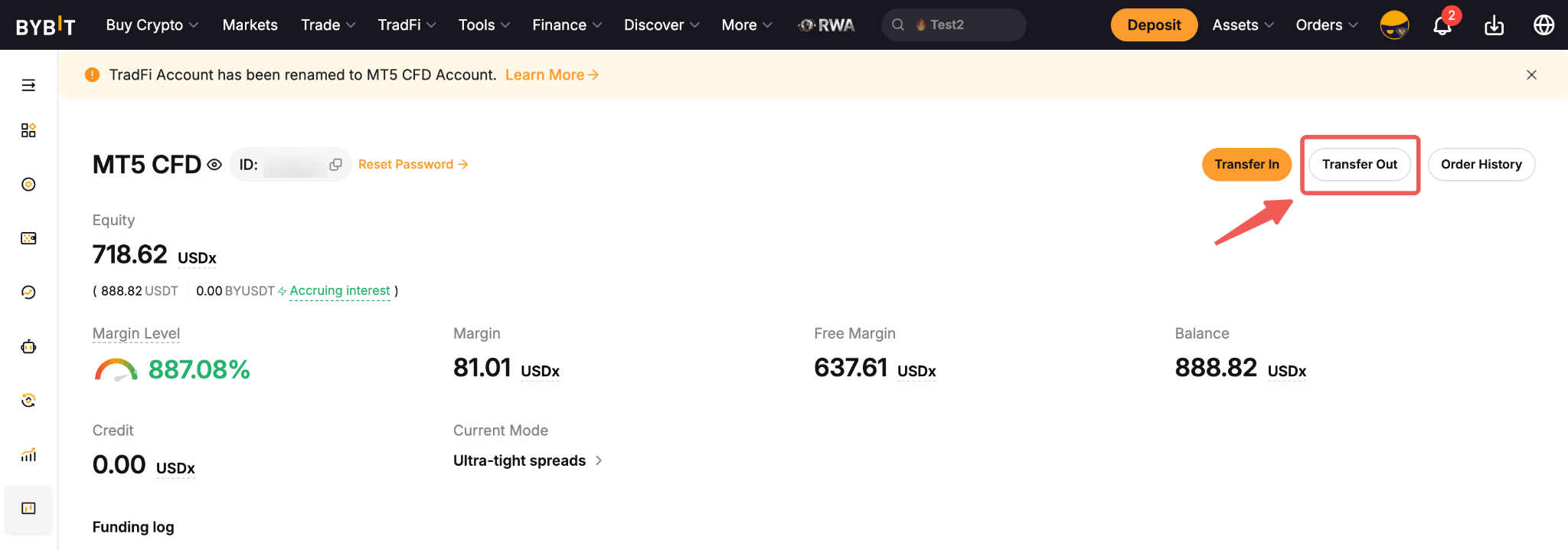Click the orange warning icon in banner
The image size is (1568, 550).
[92, 74]
